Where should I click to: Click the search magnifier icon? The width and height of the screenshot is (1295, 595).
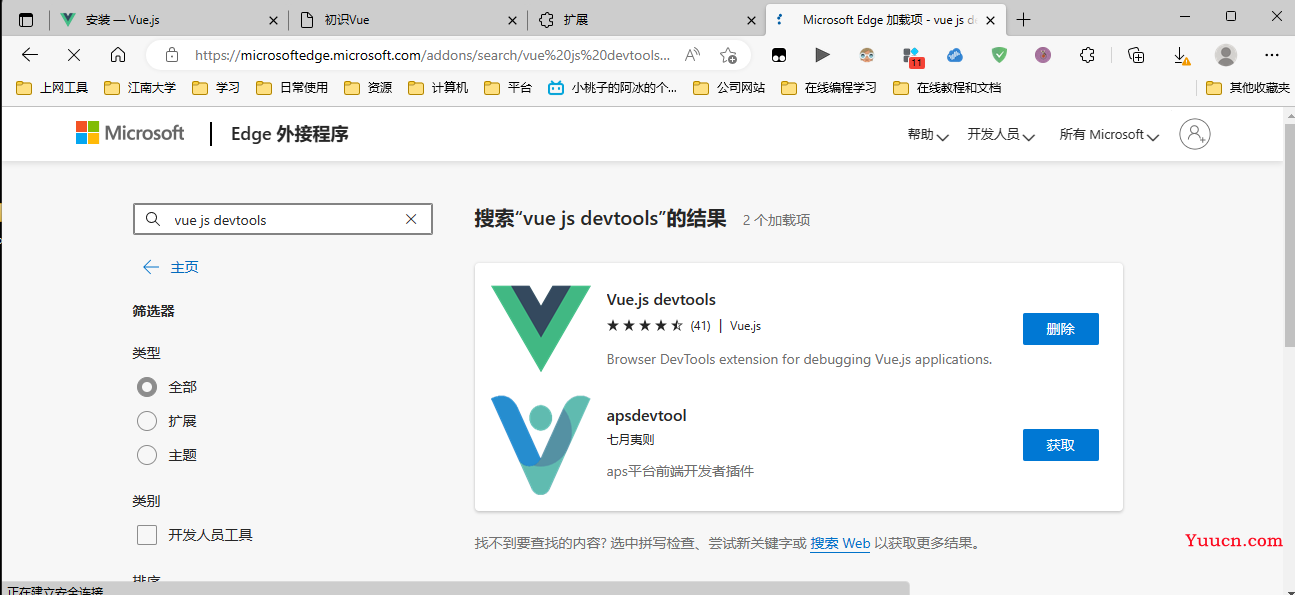coord(153,220)
